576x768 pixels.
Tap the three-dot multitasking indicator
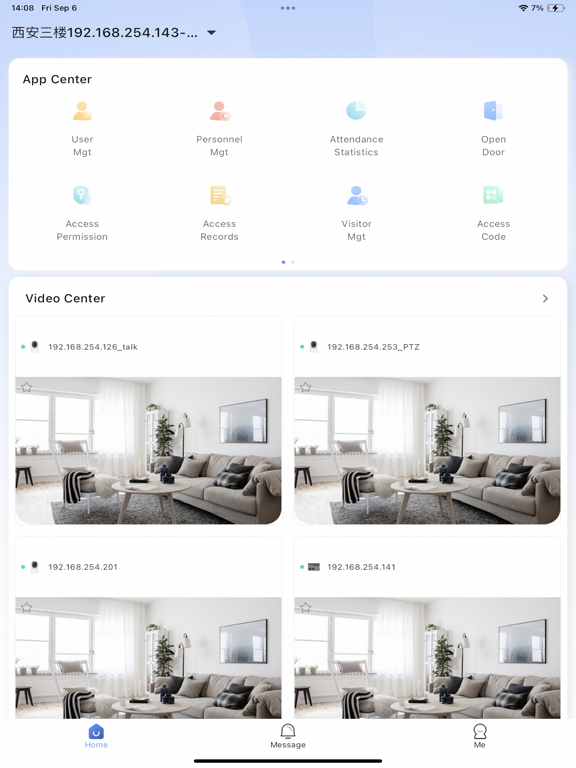tap(288, 8)
